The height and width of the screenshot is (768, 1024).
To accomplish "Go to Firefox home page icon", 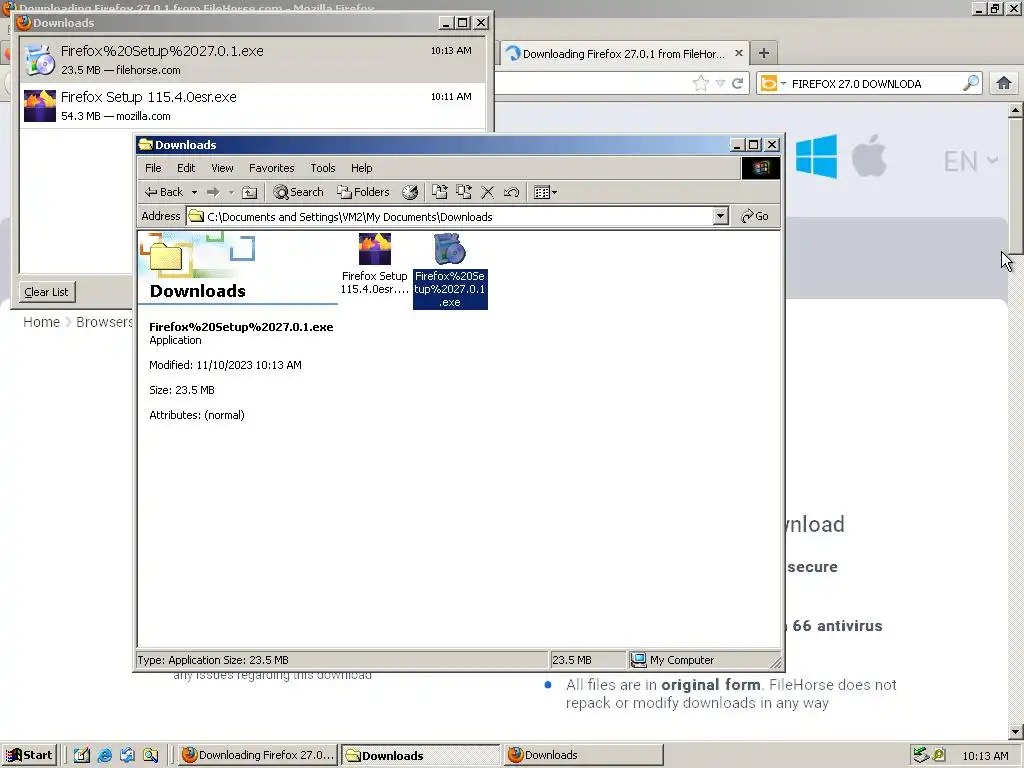I will 1004,83.
